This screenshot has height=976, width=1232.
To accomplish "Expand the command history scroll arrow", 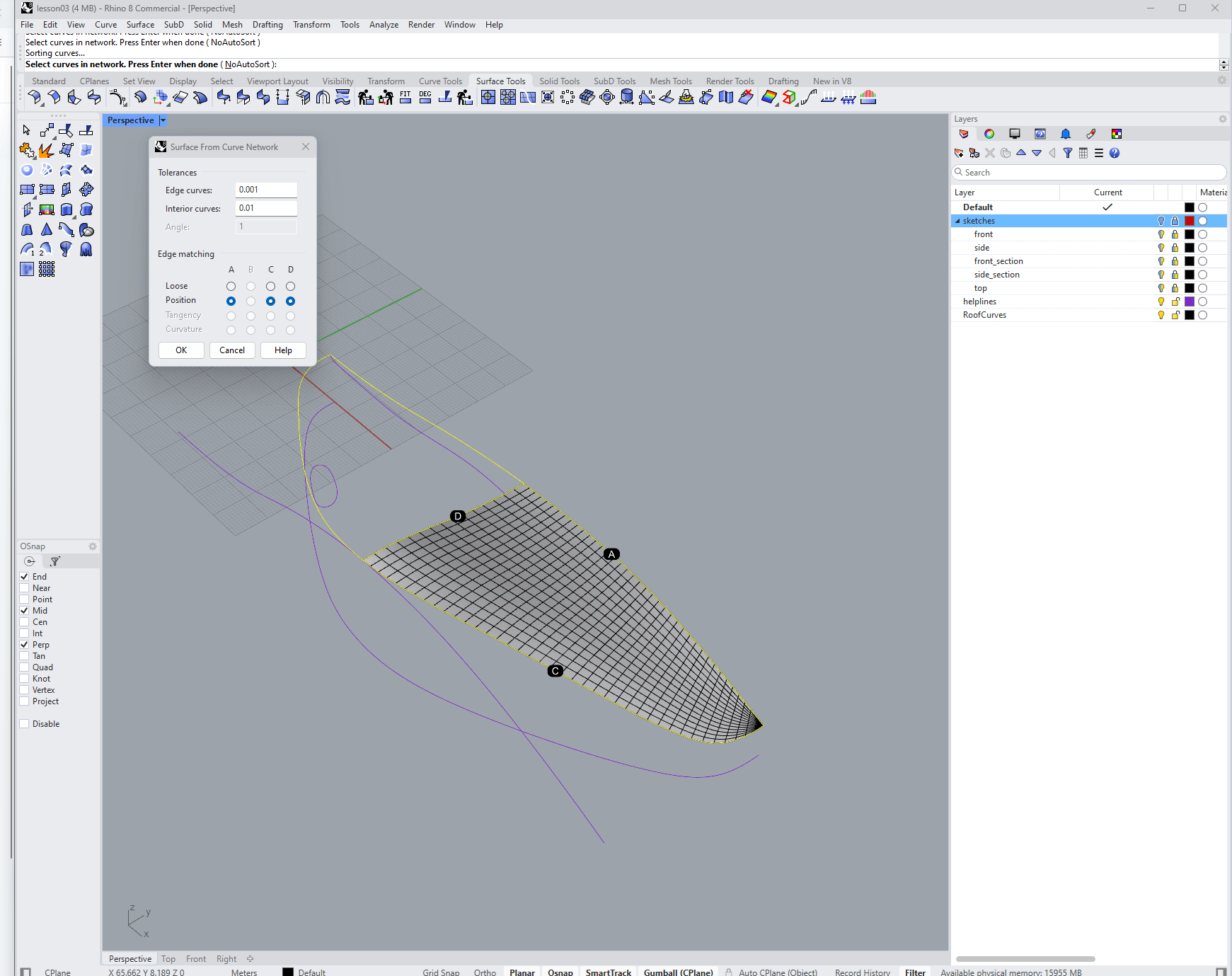I will 1224,64.
